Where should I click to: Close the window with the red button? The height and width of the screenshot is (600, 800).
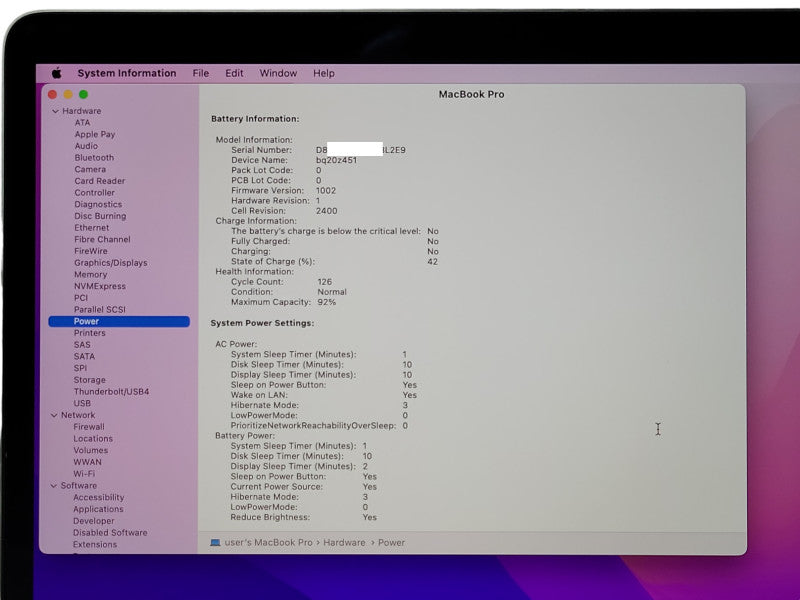coord(52,94)
